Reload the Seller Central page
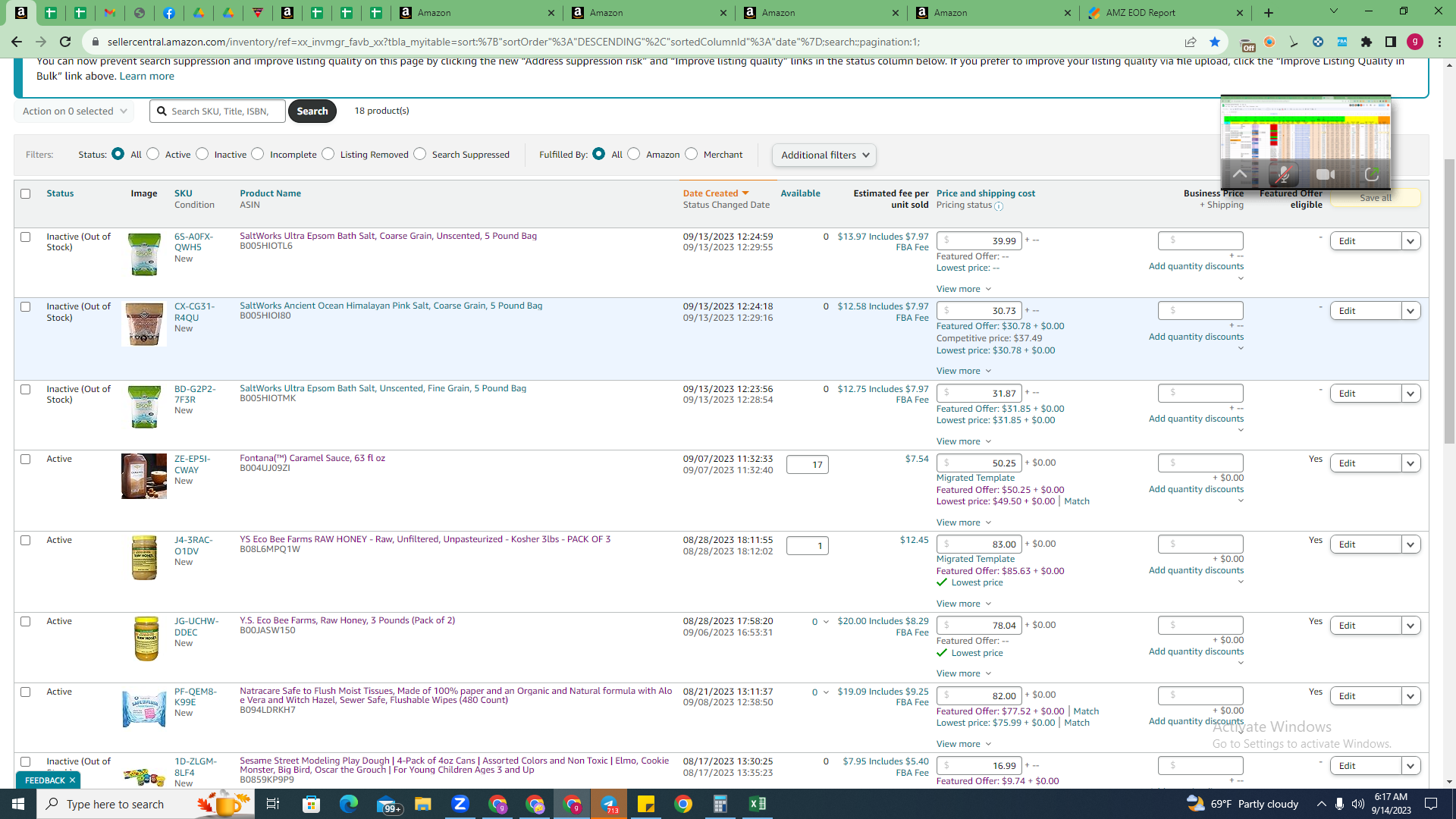 [65, 42]
